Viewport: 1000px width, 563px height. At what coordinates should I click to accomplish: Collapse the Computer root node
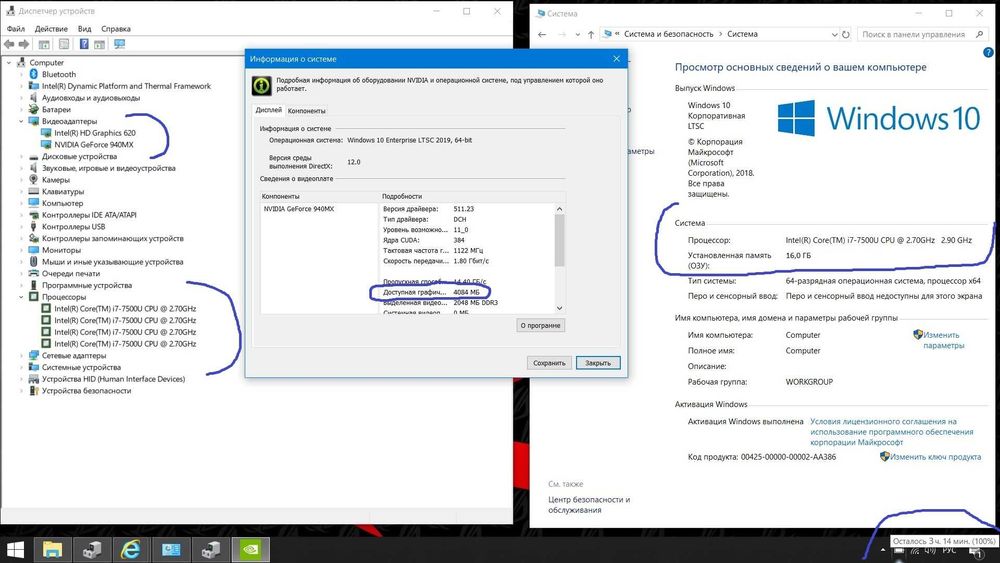click(9, 62)
